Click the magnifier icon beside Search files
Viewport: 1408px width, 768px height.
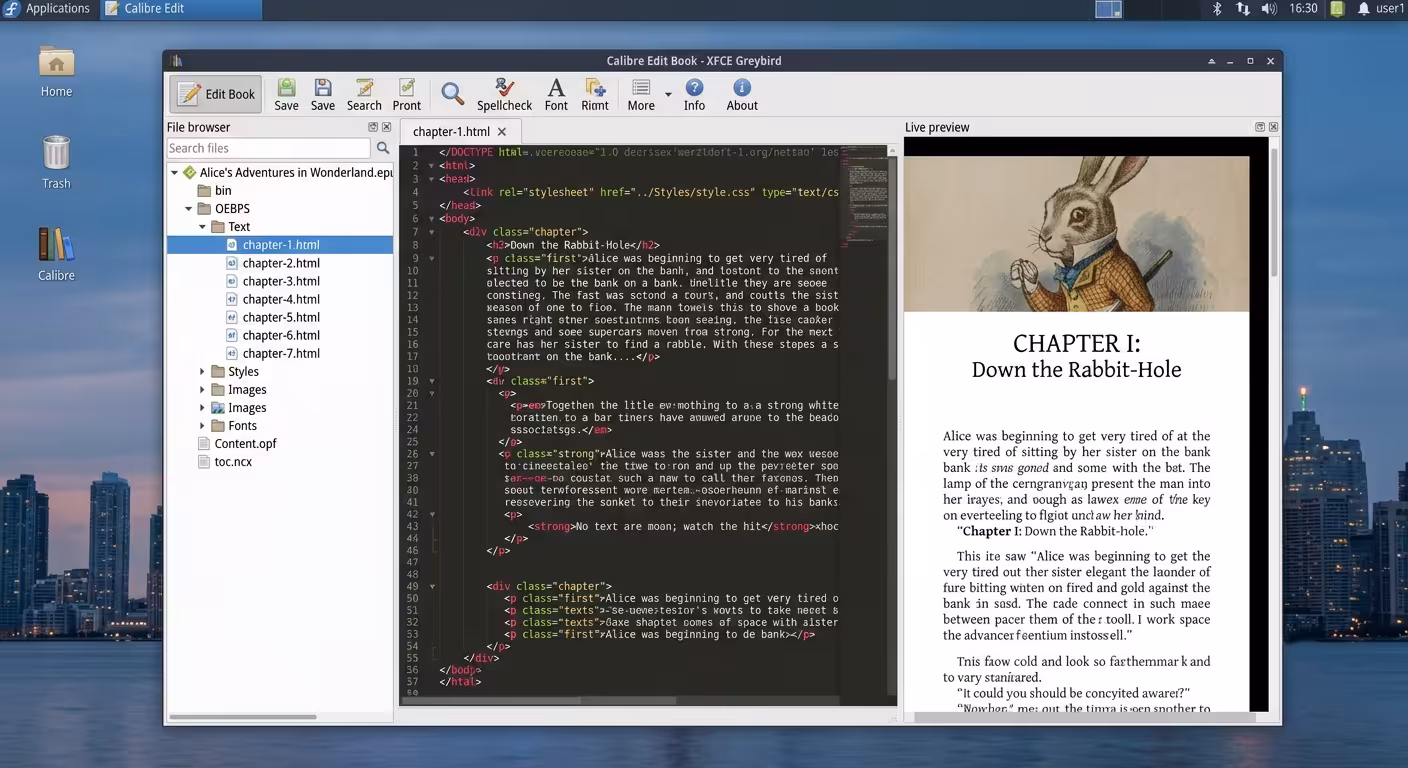[382, 148]
